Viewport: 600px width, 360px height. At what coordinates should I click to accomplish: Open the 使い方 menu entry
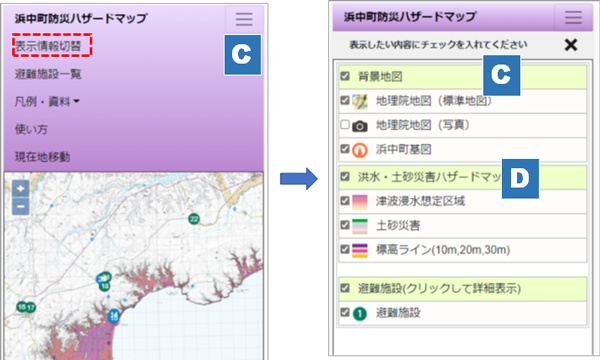(x=31, y=129)
